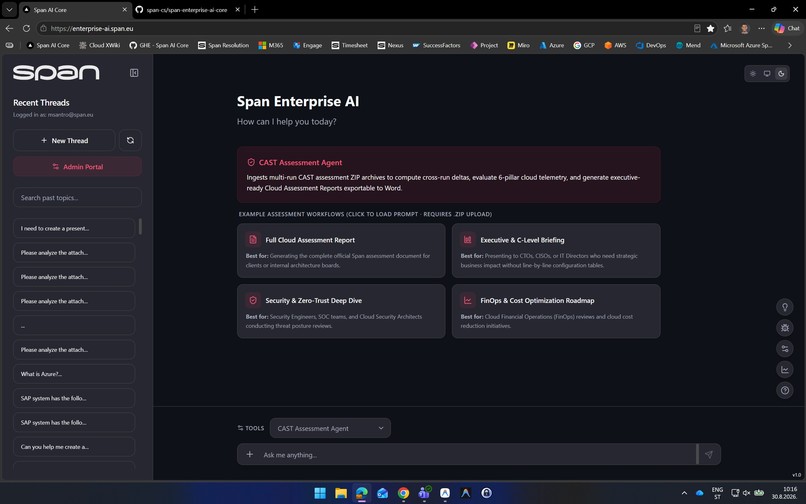Start a New Thread

tap(64, 140)
